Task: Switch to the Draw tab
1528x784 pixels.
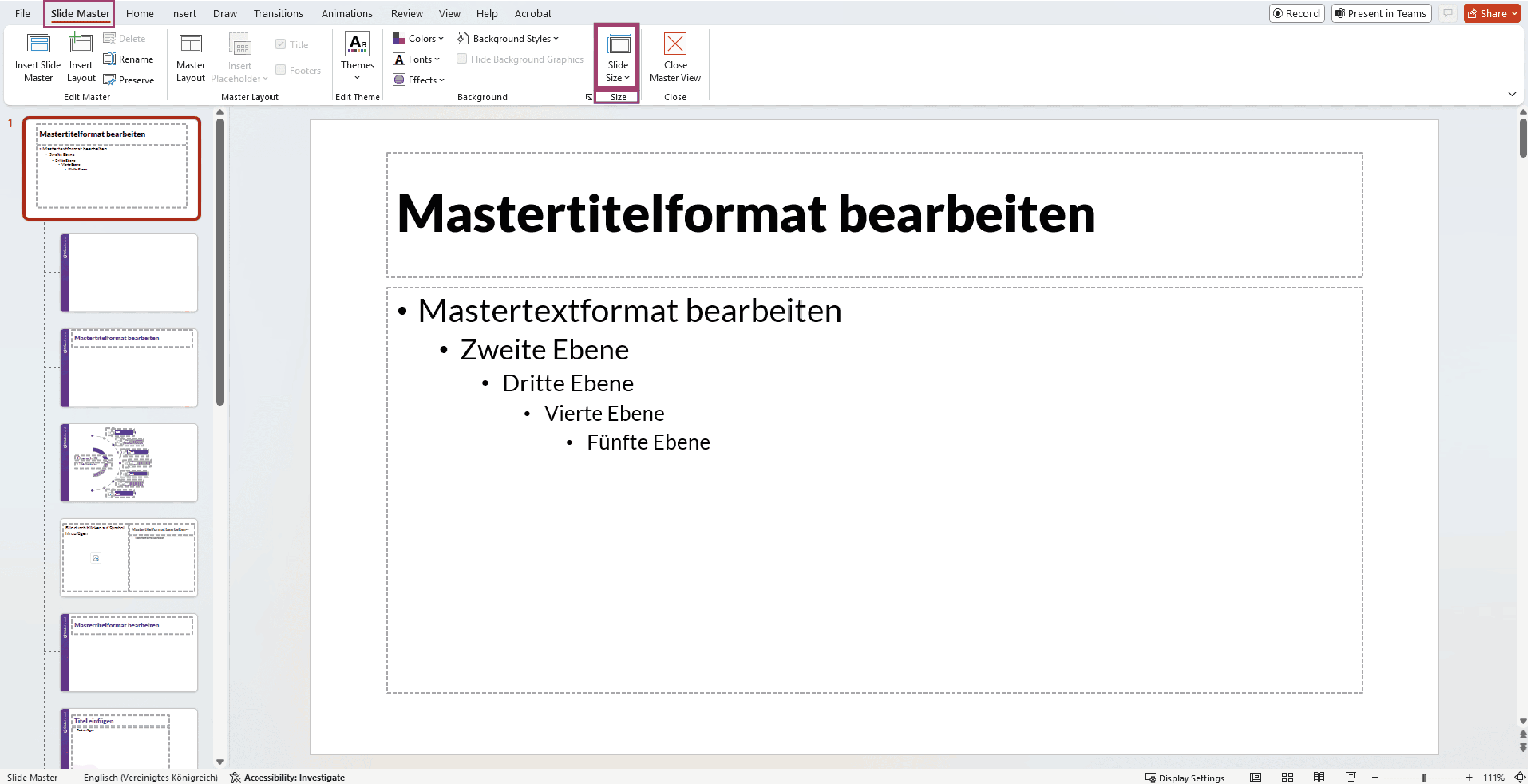Action: [225, 14]
